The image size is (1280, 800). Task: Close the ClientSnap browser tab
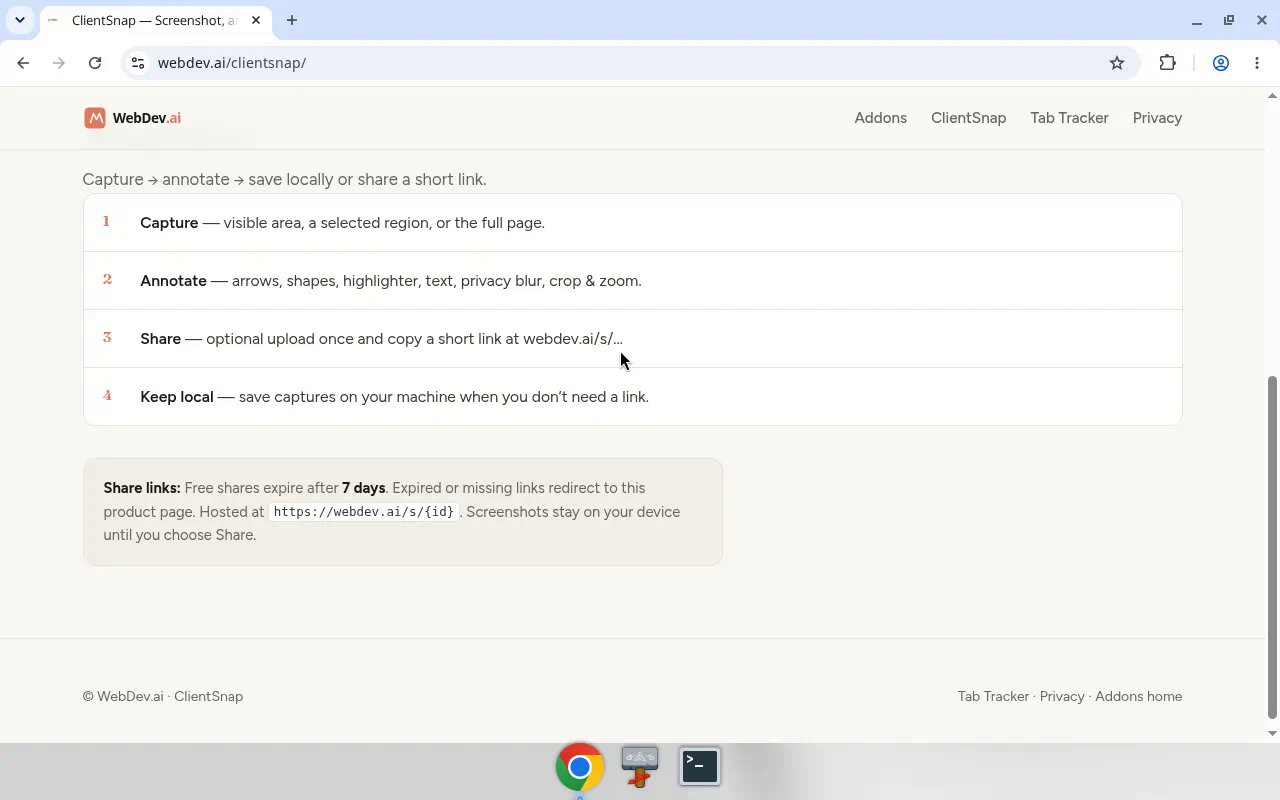pos(256,20)
